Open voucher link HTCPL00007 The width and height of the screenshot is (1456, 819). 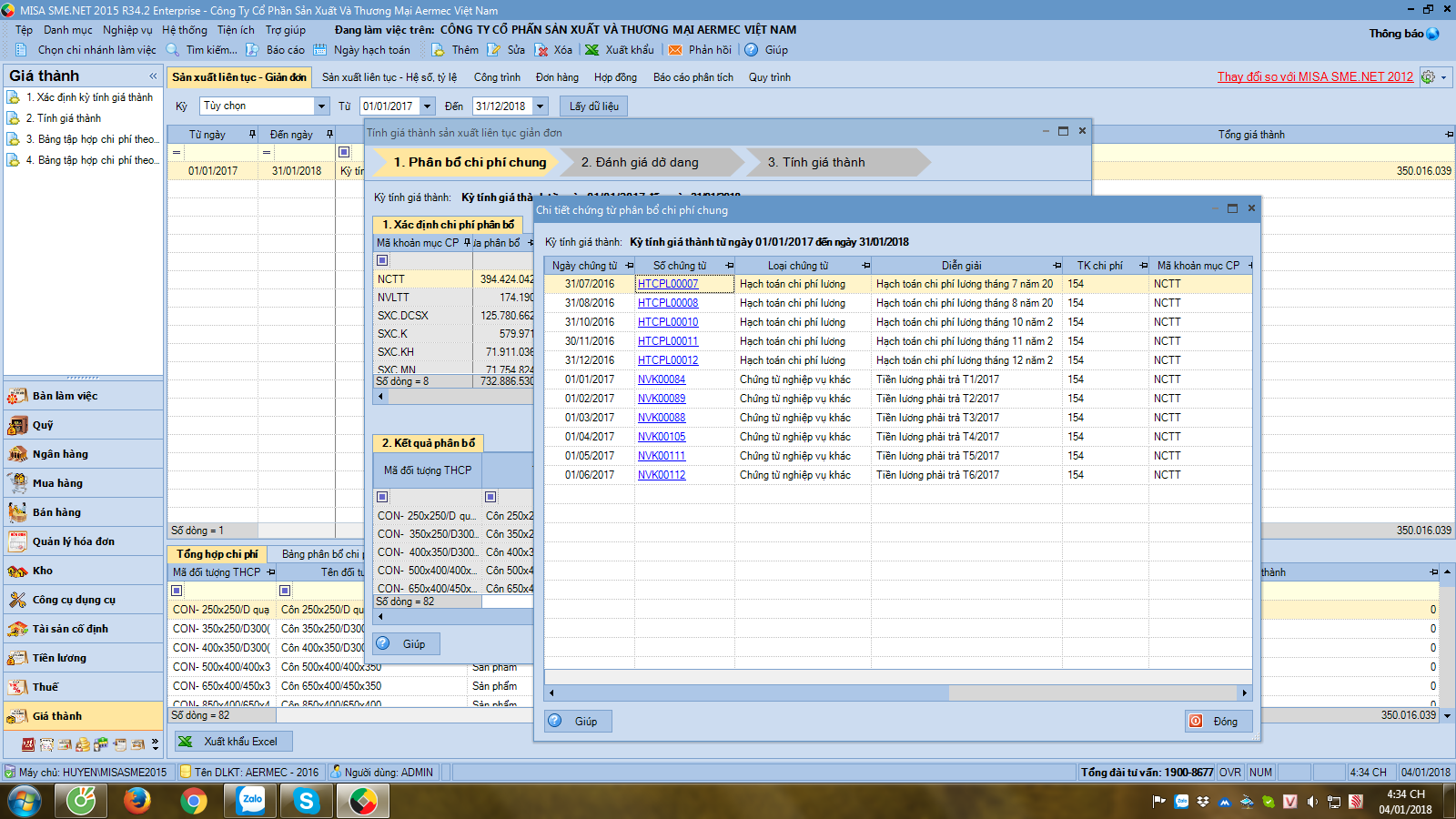click(668, 284)
